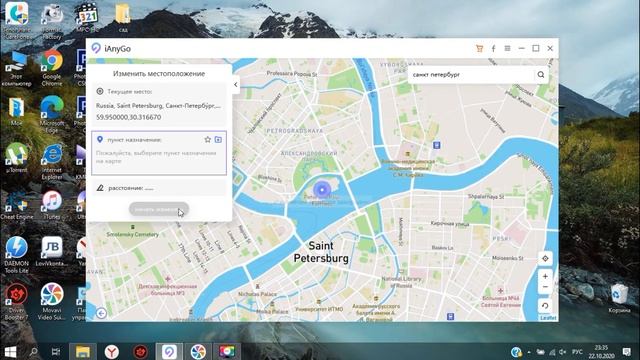Open the Windows Start menu
Viewport: 640px width, 360px height.
tap(10, 351)
